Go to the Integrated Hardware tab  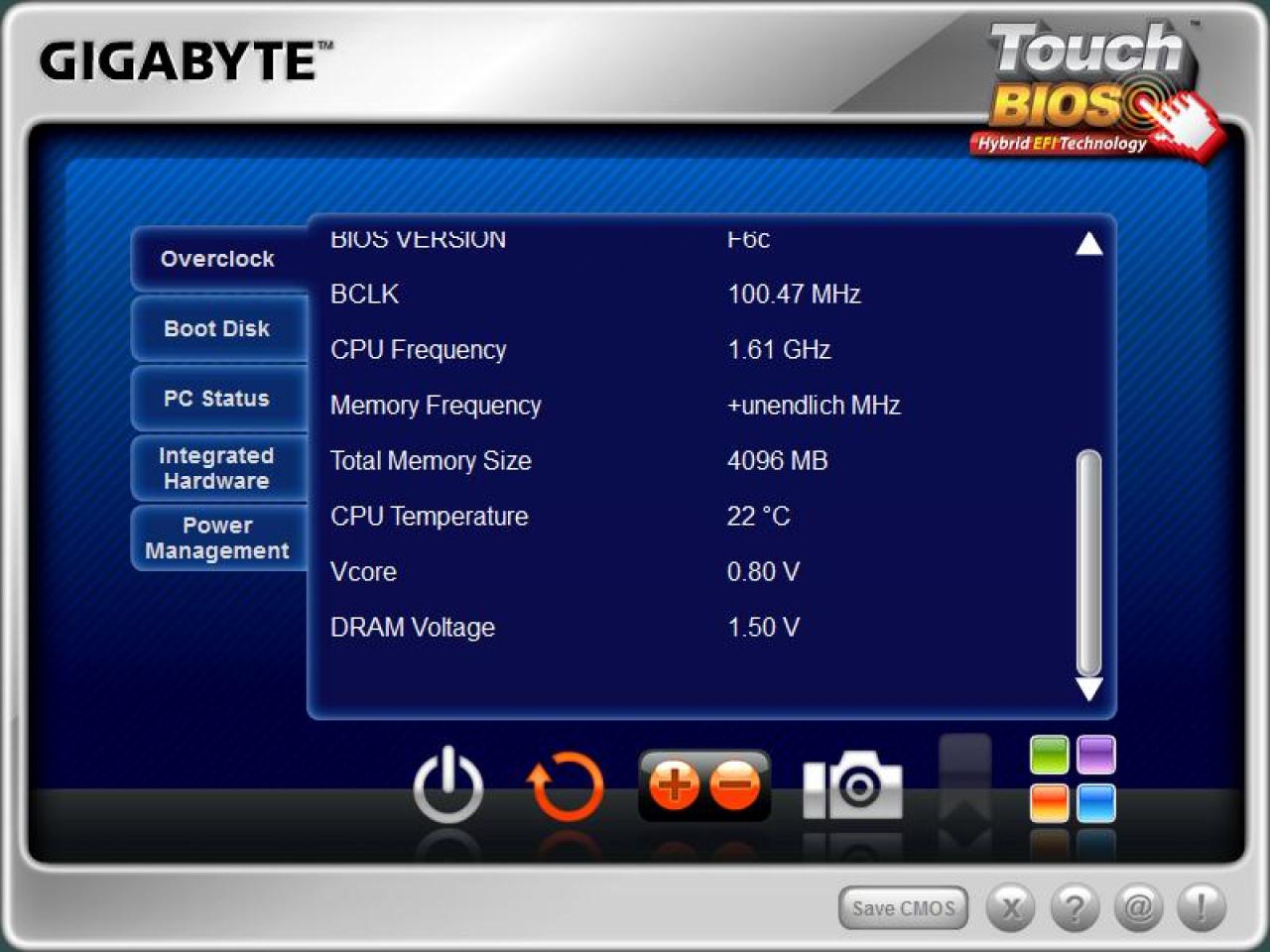(x=218, y=468)
